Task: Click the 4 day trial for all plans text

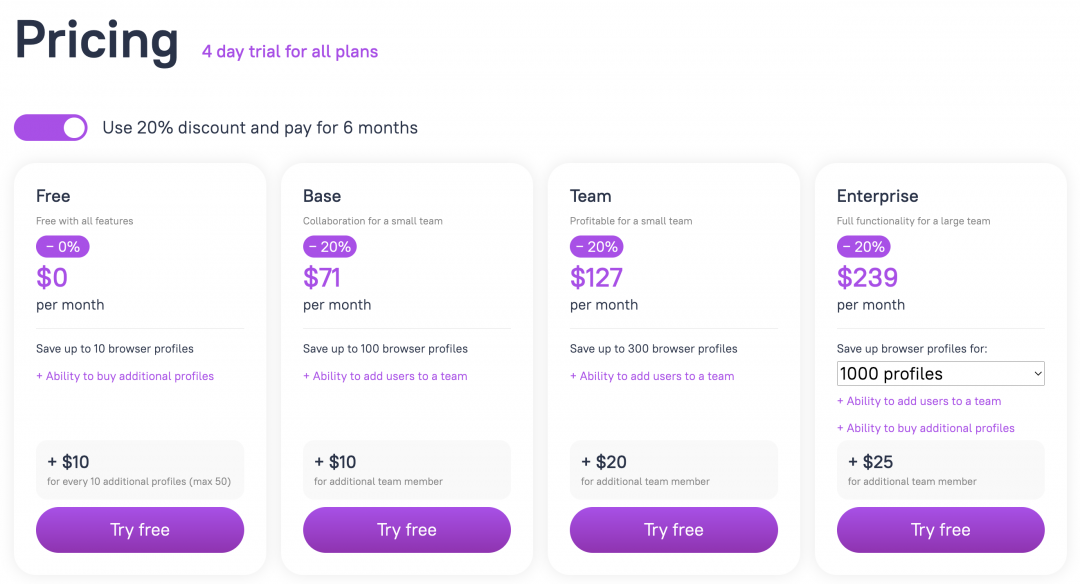Action: coord(290,51)
